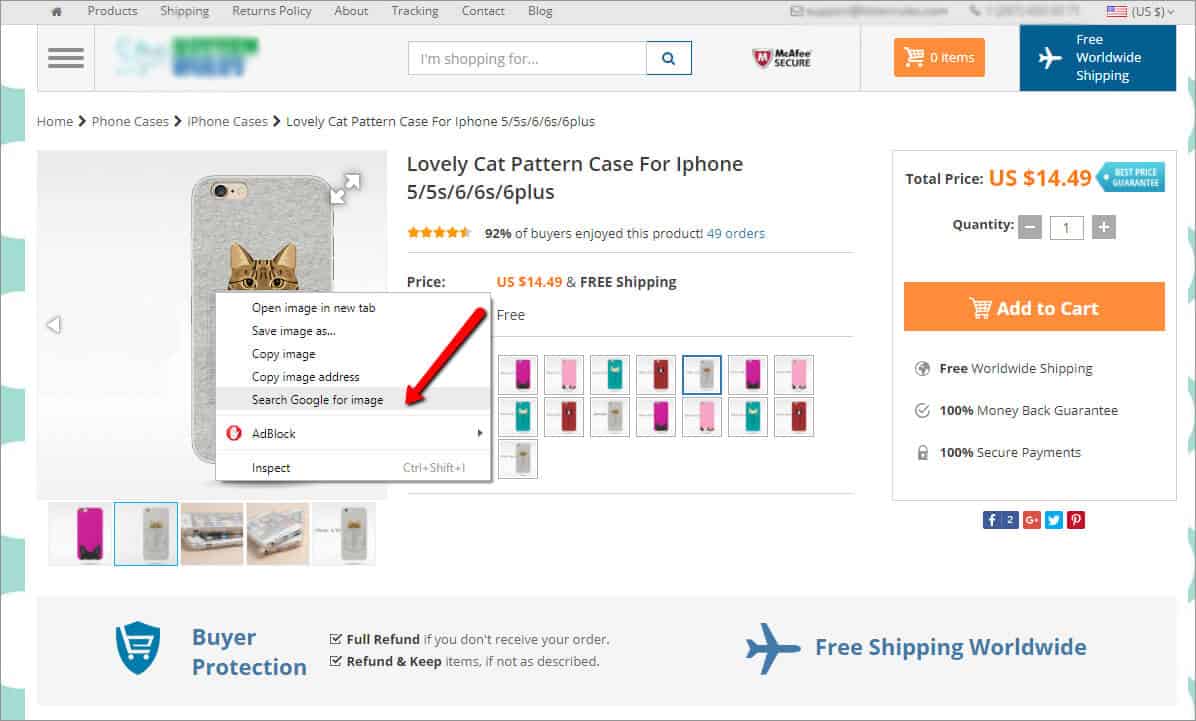Share the product on Twitter
This screenshot has width=1196, height=721.
coord(1054,519)
